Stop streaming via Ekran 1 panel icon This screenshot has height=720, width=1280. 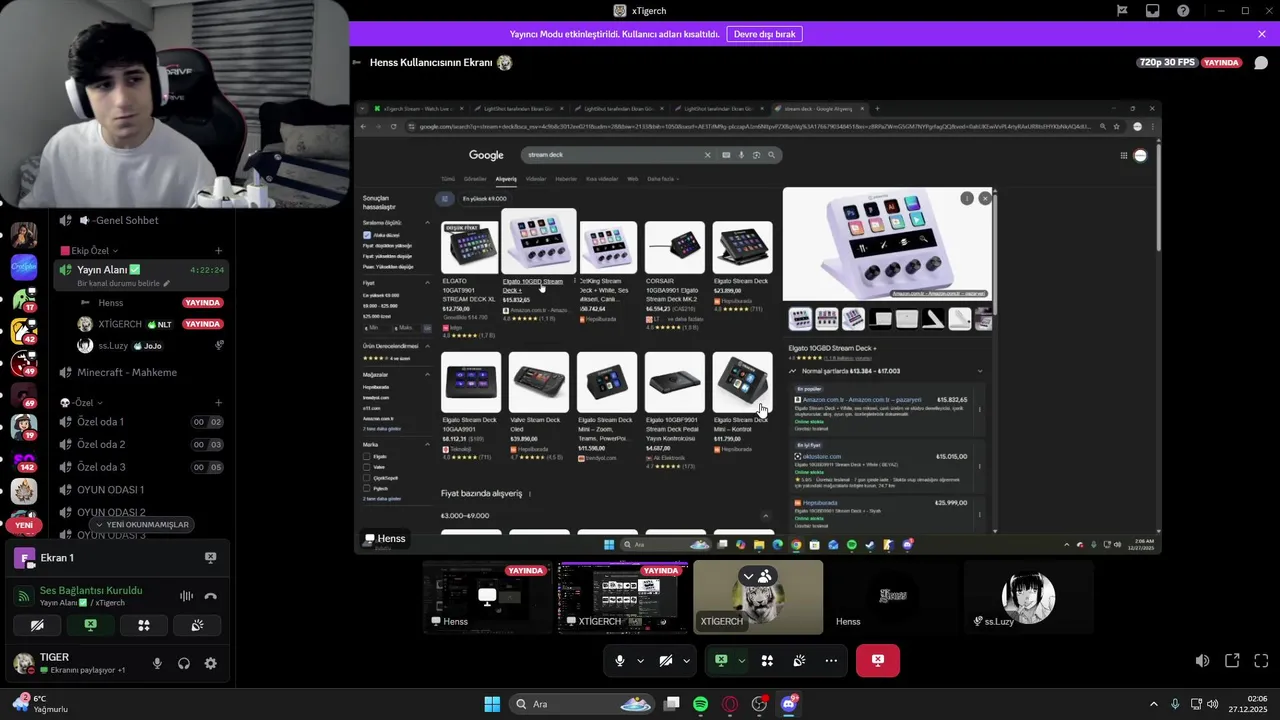210,558
